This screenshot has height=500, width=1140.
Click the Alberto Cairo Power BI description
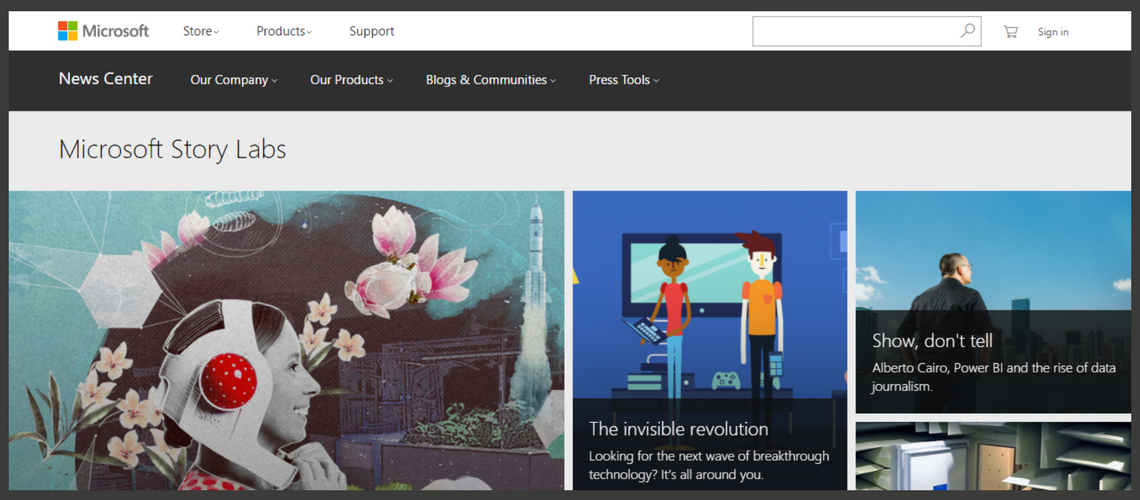[x=994, y=377]
